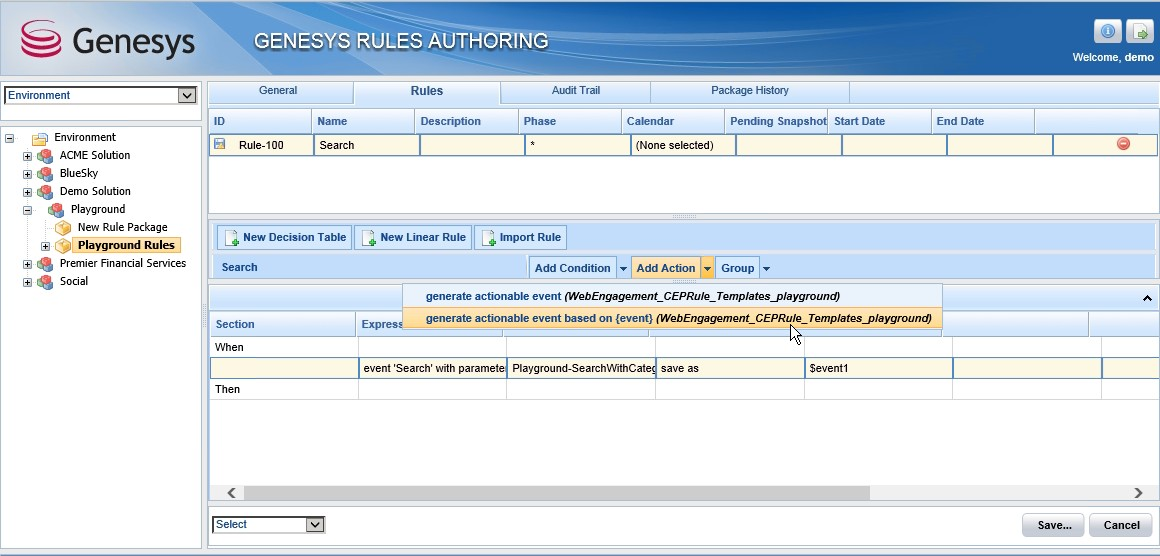The height and width of the screenshot is (556, 1160).
Task: Open the Package History tab
Action: [x=749, y=91]
